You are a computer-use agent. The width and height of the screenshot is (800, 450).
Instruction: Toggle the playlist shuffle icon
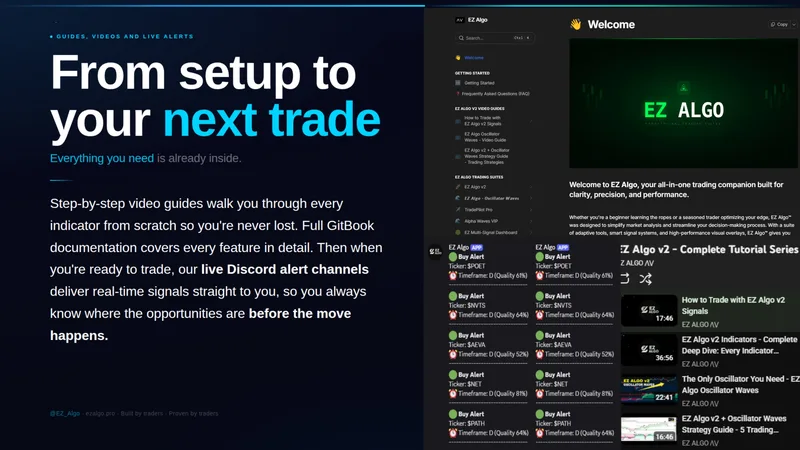(x=645, y=279)
